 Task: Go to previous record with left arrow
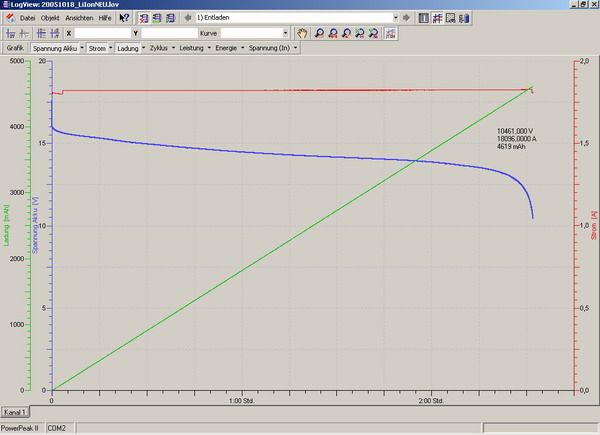(188, 18)
